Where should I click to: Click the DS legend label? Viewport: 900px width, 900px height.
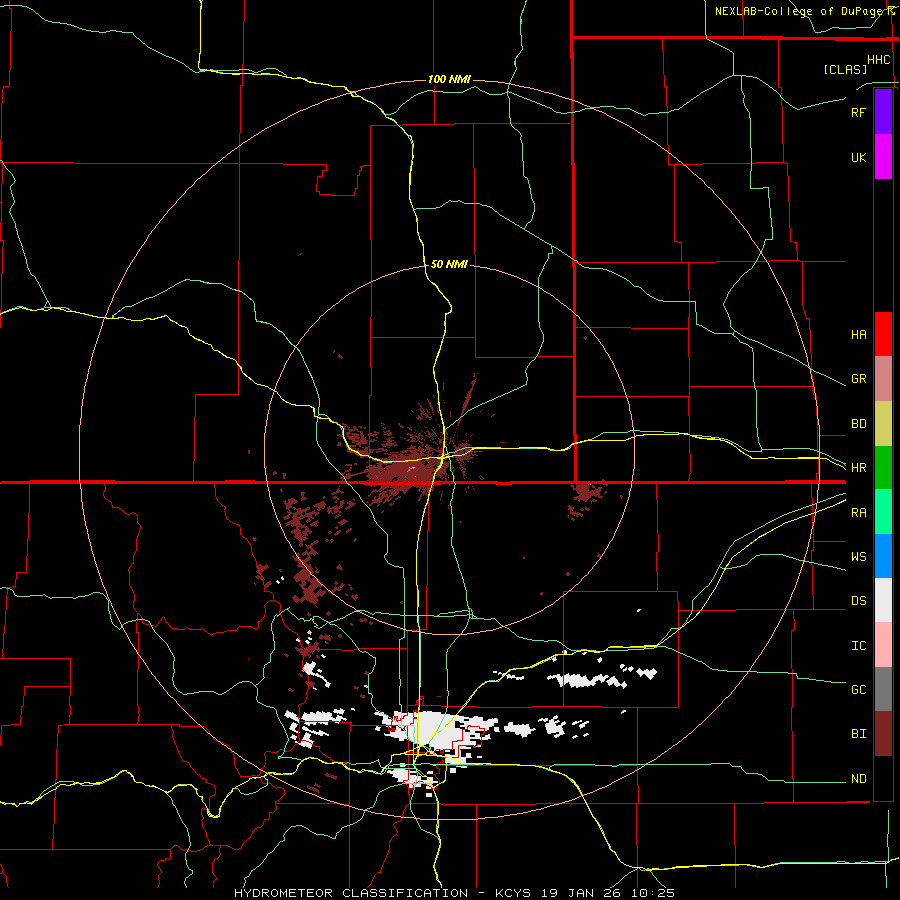[858, 600]
